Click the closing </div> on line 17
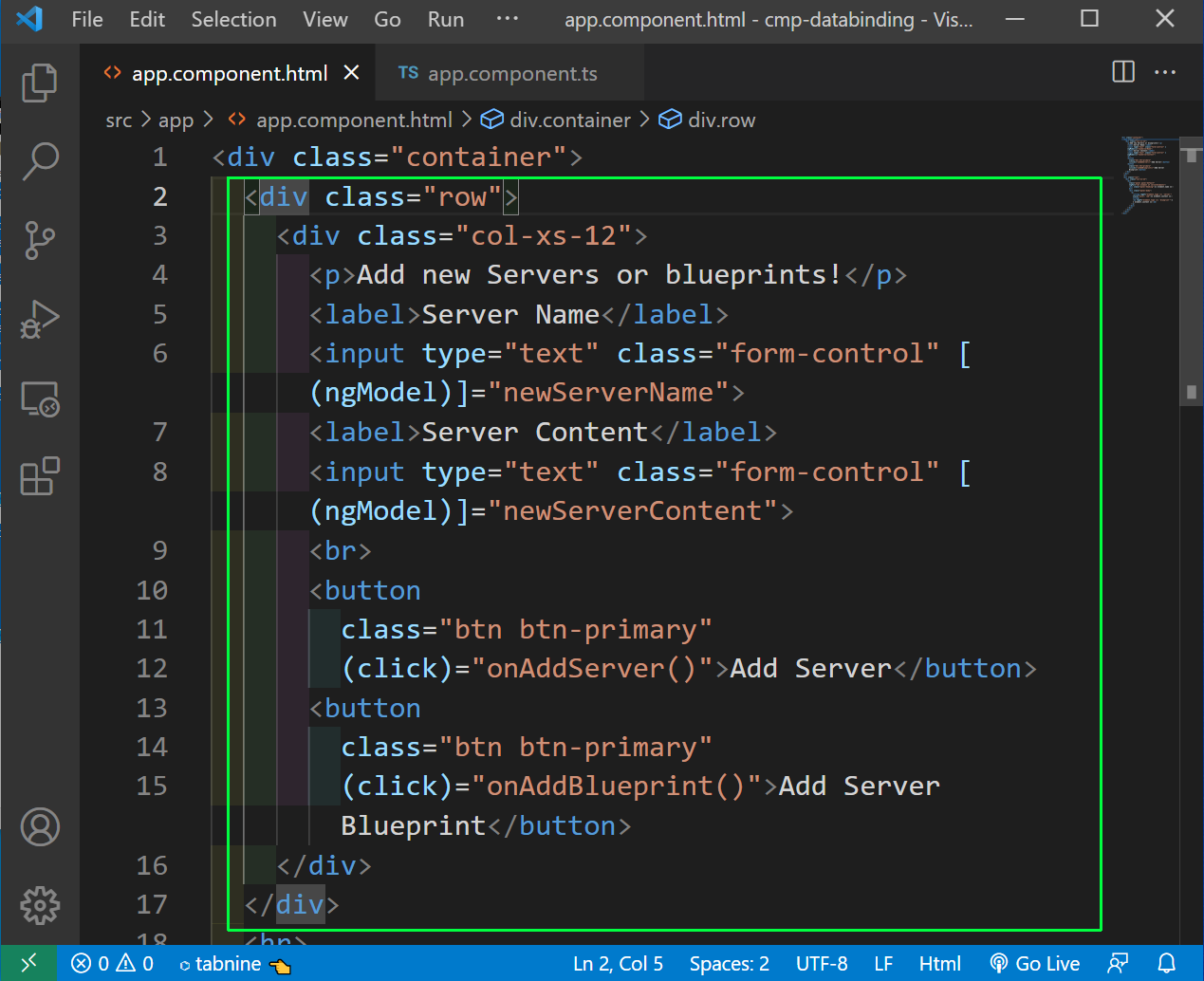 (x=292, y=904)
